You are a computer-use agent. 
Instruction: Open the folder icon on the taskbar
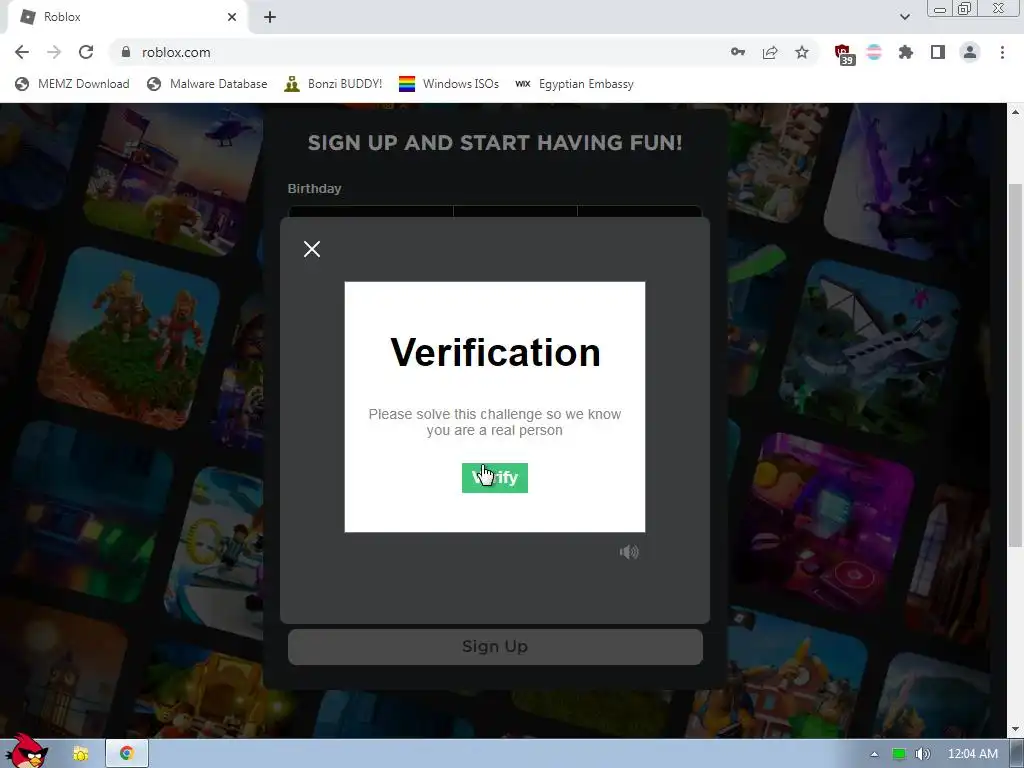[x=81, y=754]
